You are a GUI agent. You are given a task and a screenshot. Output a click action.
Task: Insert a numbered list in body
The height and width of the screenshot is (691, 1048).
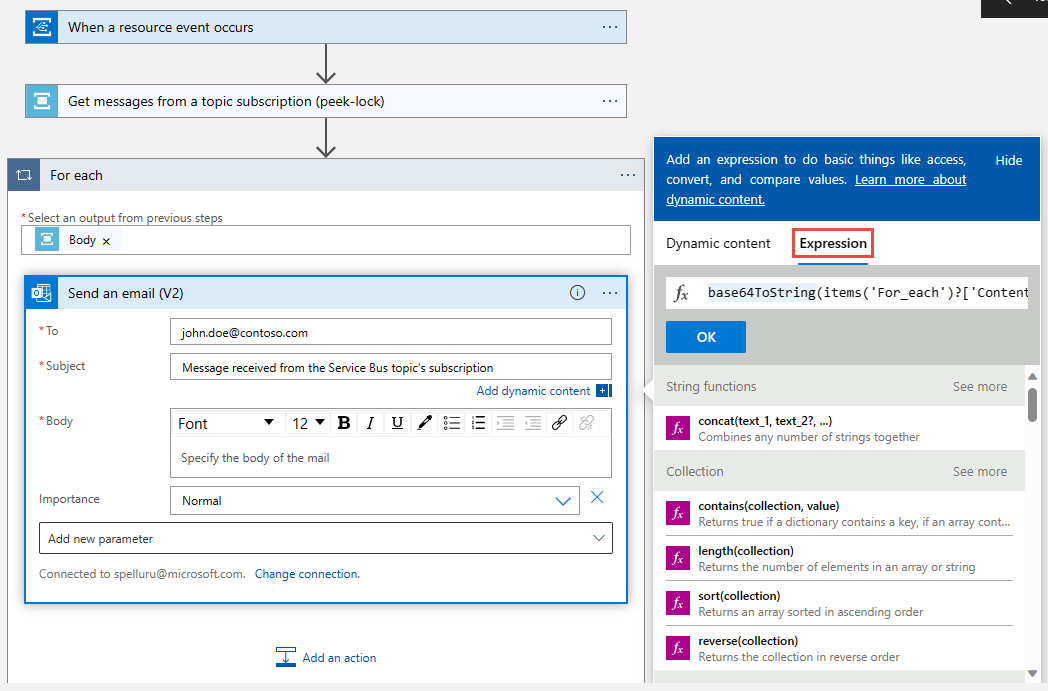point(479,423)
